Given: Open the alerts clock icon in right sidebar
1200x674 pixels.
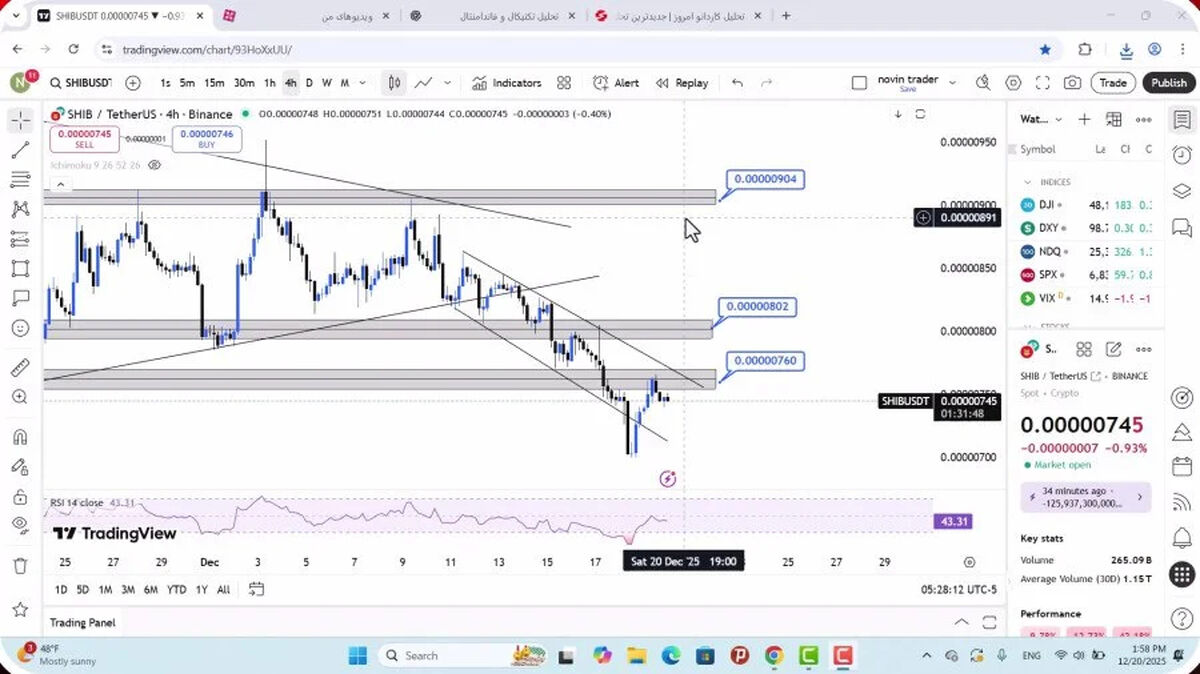Looking at the screenshot, I should [1182, 155].
